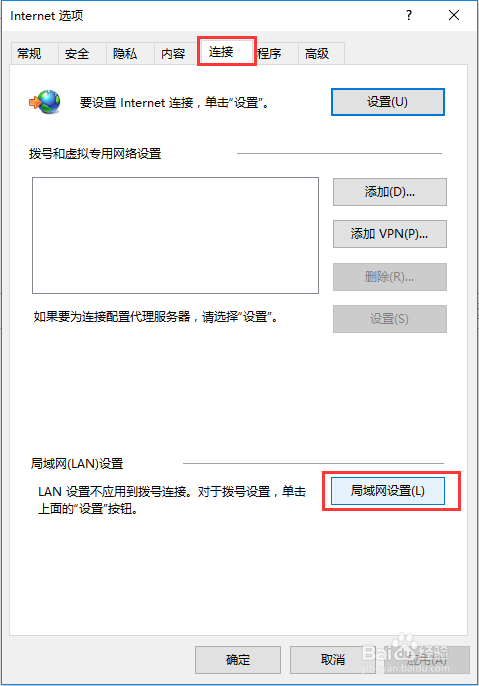479x686 pixels.
Task: Confirm with the 确定 button
Action: pos(238,660)
